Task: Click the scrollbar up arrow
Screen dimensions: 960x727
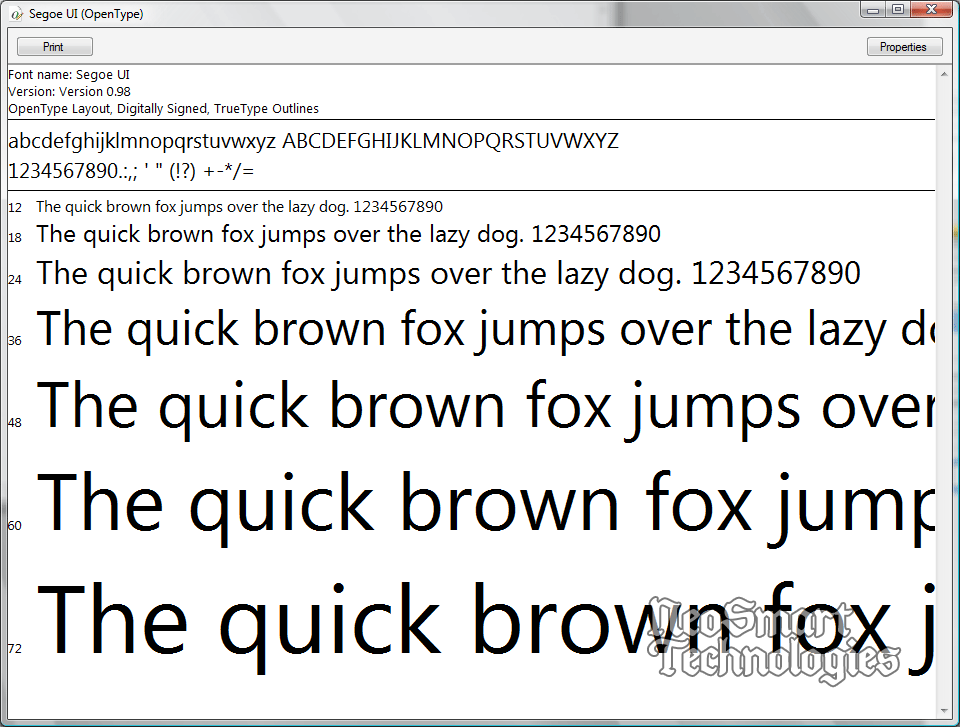Action: [x=943, y=75]
